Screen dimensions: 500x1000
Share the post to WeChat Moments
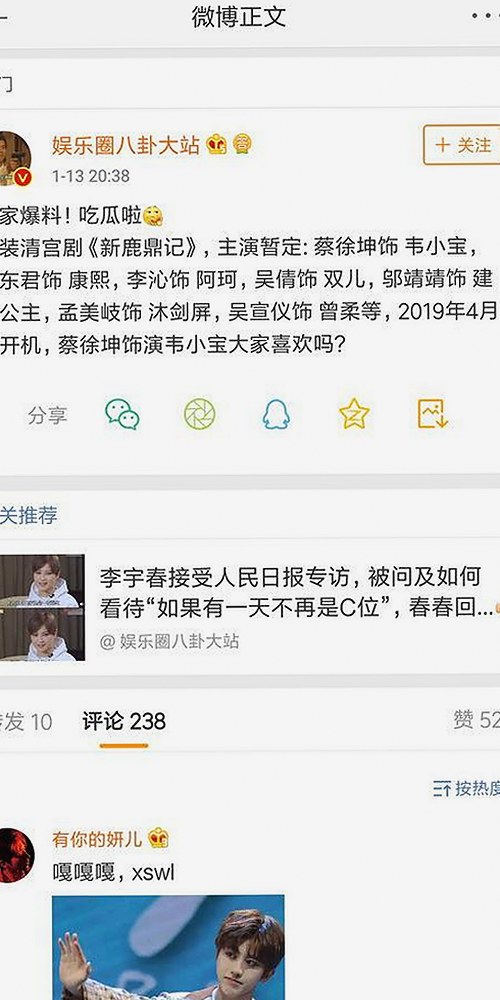(x=200, y=414)
